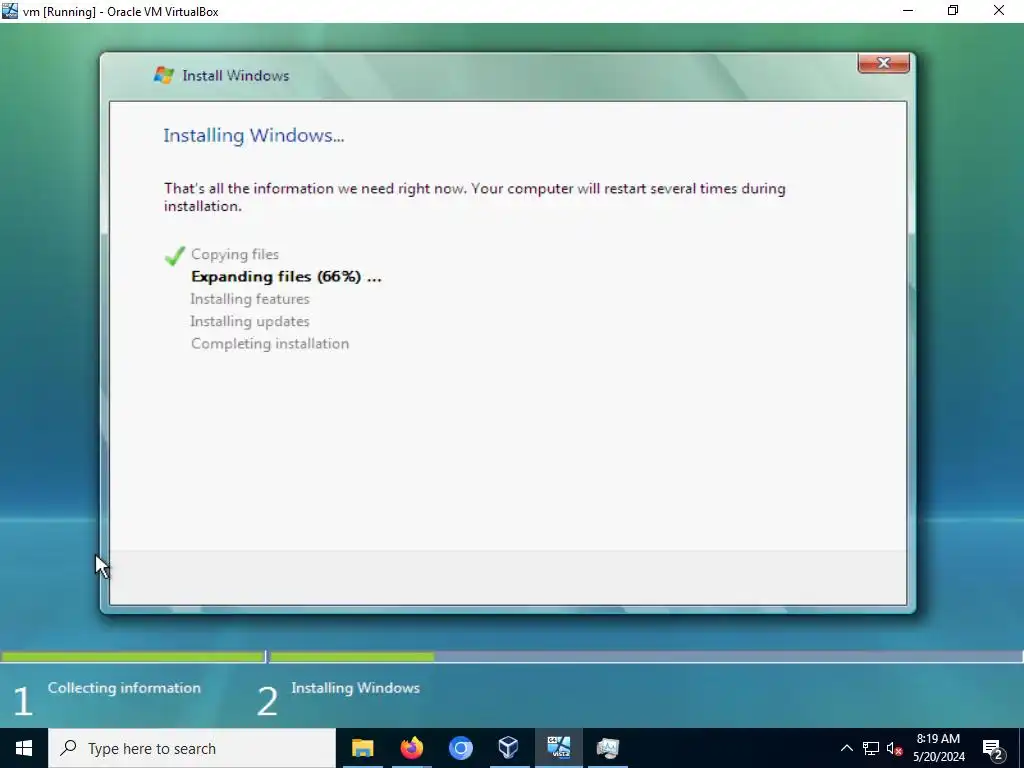Click the green checkmark beside Copying files
Viewport: 1024px width, 768px height.
click(x=174, y=255)
